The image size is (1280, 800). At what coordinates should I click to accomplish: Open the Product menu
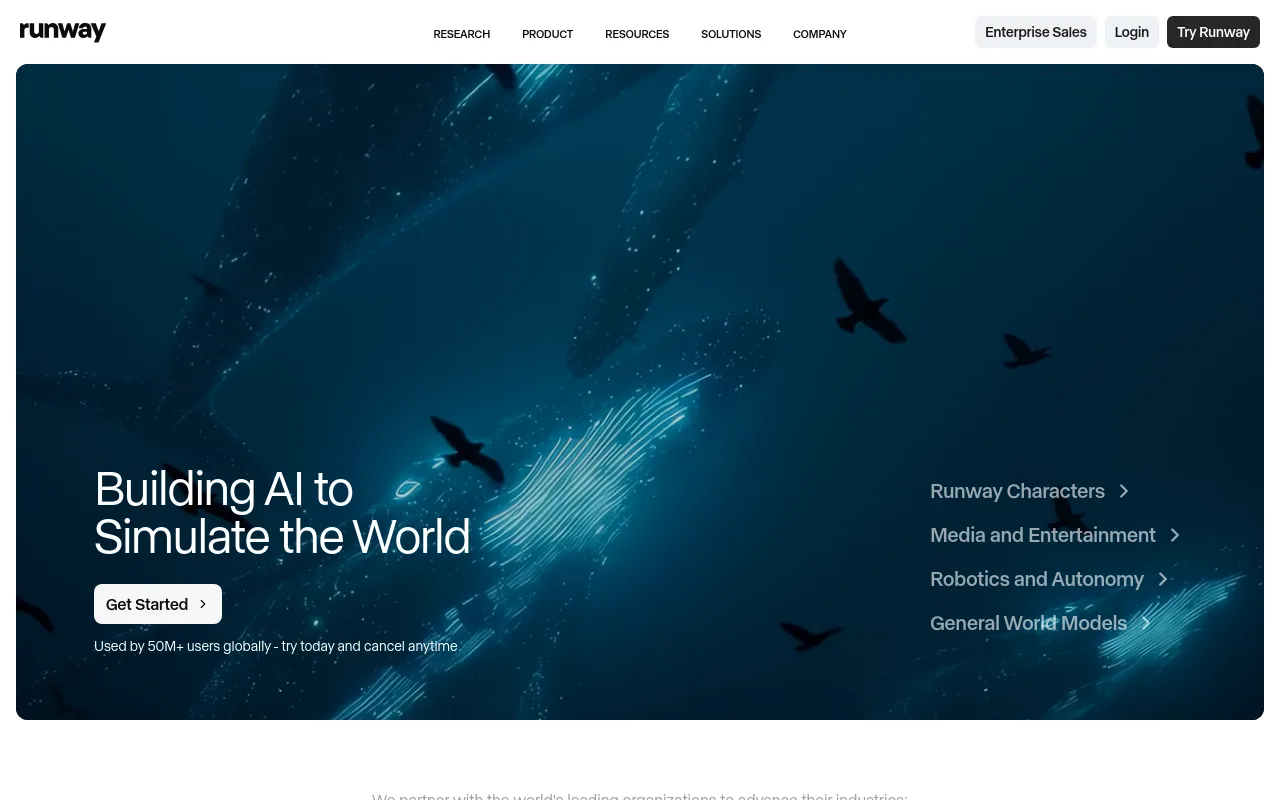pyautogui.click(x=547, y=34)
